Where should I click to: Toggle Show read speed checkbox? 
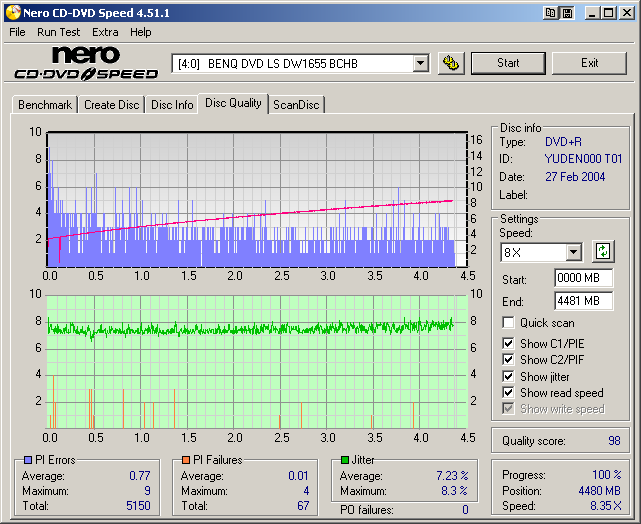tap(508, 392)
